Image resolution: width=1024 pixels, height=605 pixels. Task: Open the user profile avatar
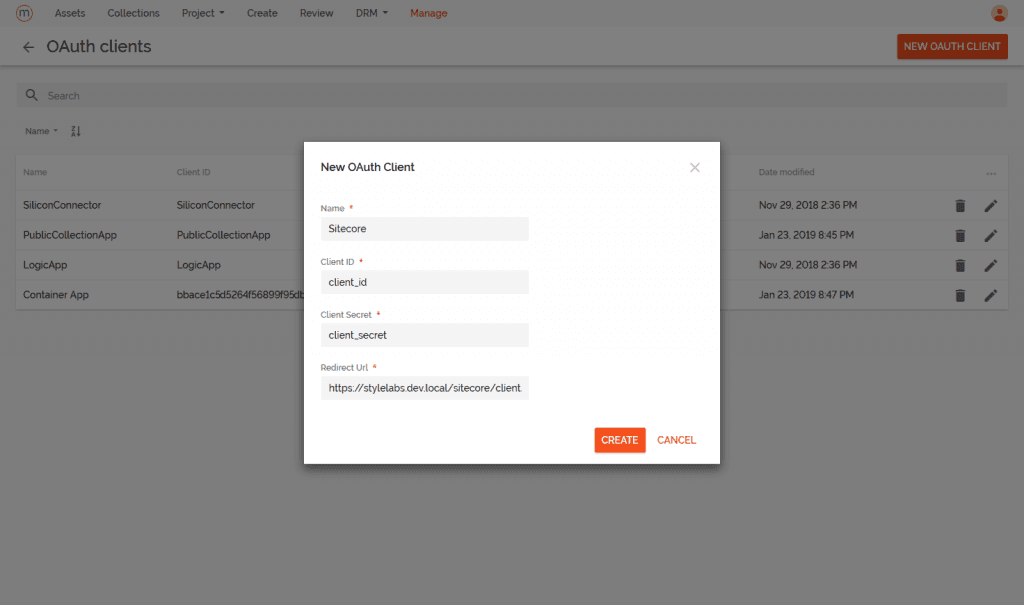(998, 13)
